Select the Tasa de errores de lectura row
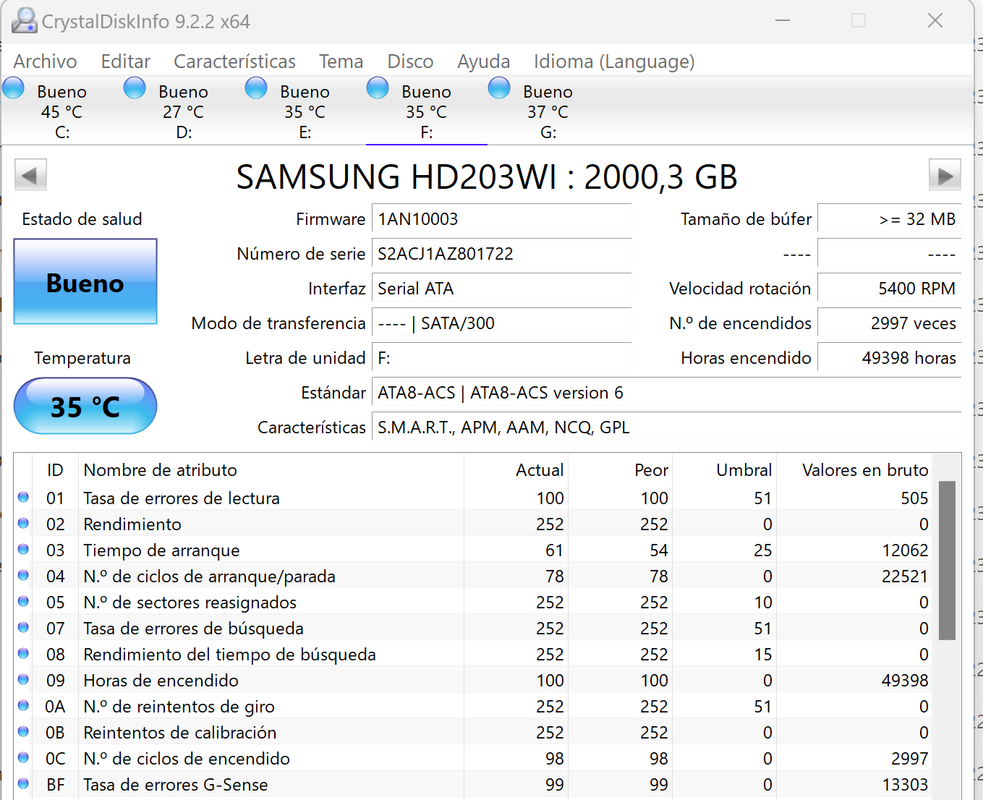Viewport: 983px width, 800px height. click(x=473, y=498)
